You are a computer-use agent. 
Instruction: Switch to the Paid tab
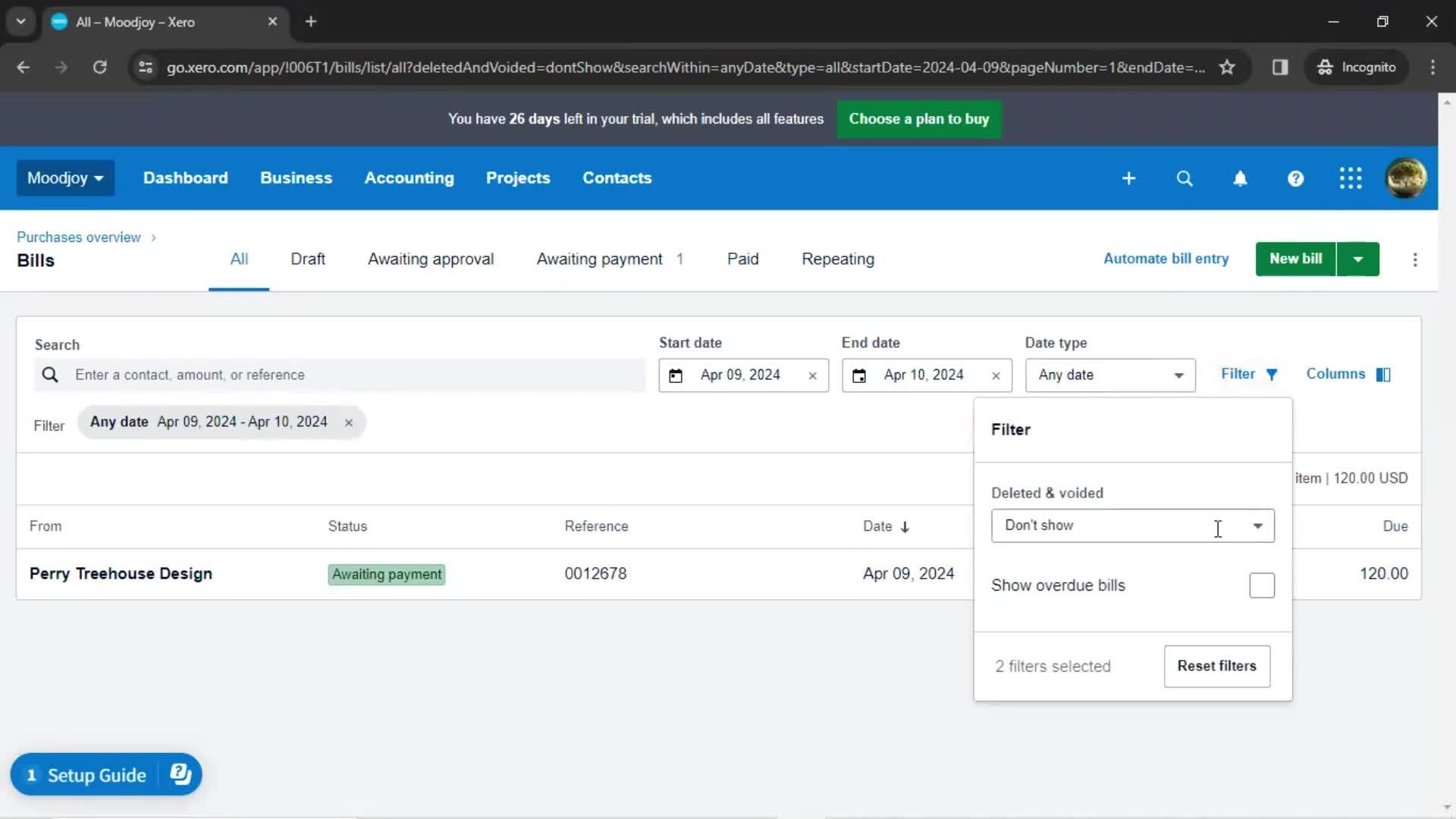[742, 259]
